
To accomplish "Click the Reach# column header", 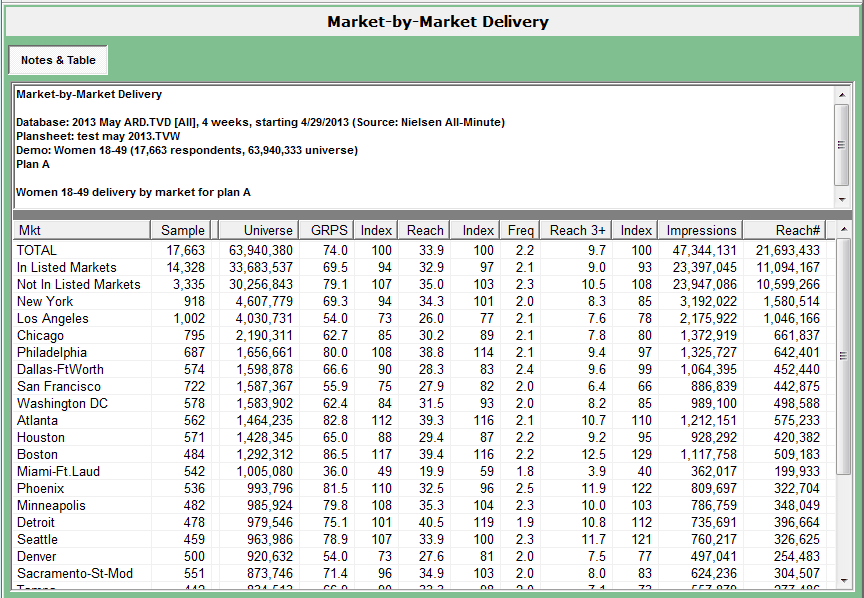I will [x=784, y=230].
